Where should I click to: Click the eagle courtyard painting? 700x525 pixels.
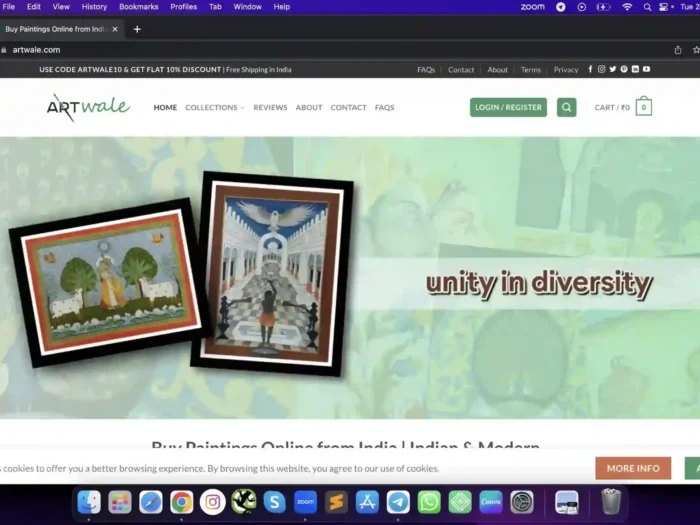272,274
